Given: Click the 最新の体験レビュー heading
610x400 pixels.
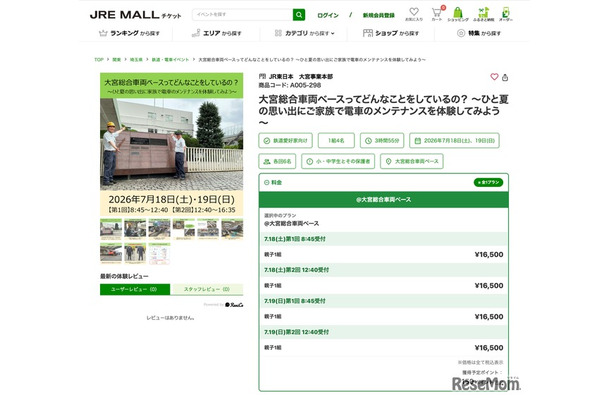Looking at the screenshot, I should coord(124,276).
